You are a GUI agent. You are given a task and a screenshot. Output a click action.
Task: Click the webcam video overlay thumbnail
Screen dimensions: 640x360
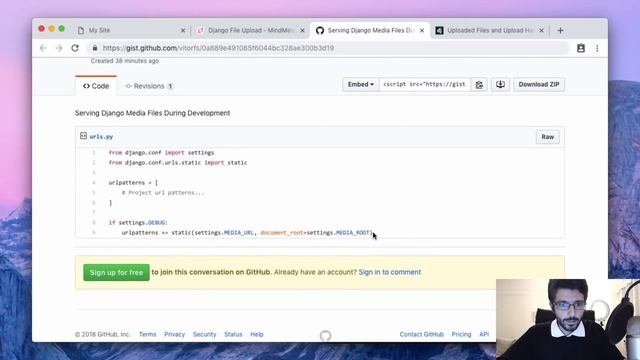(568, 319)
